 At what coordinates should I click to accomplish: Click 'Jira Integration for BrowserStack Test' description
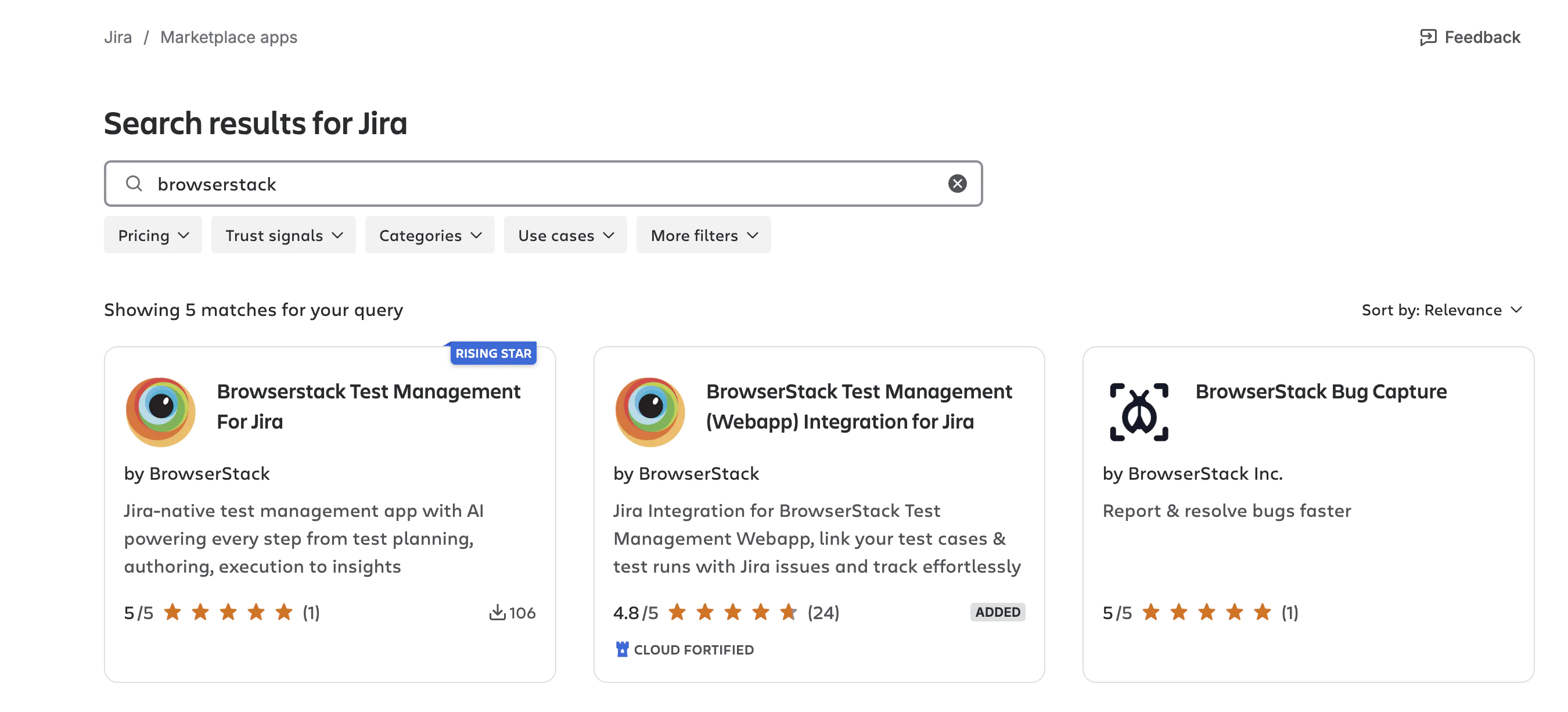(x=817, y=538)
